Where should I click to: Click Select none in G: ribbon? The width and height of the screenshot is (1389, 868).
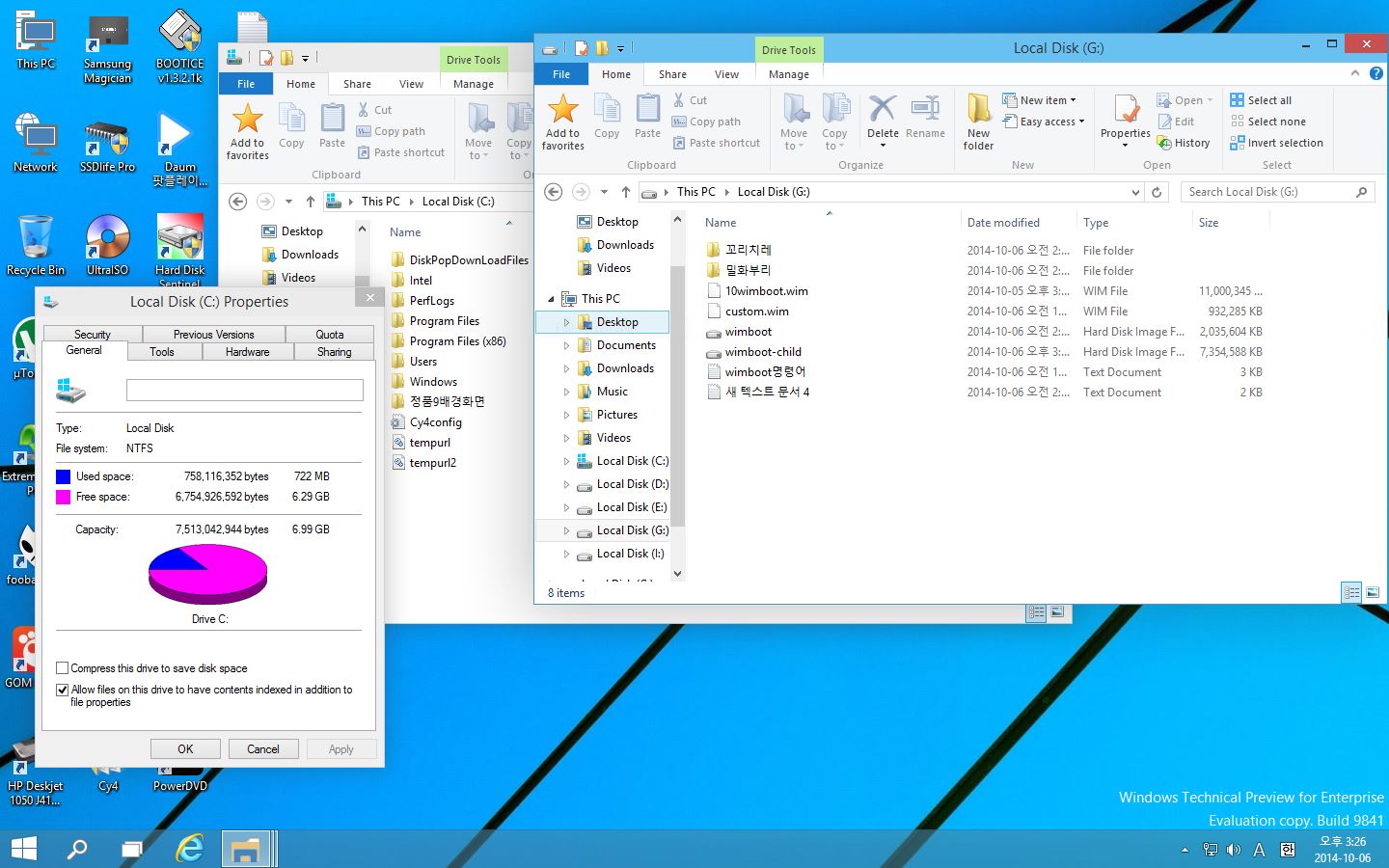(x=1267, y=122)
